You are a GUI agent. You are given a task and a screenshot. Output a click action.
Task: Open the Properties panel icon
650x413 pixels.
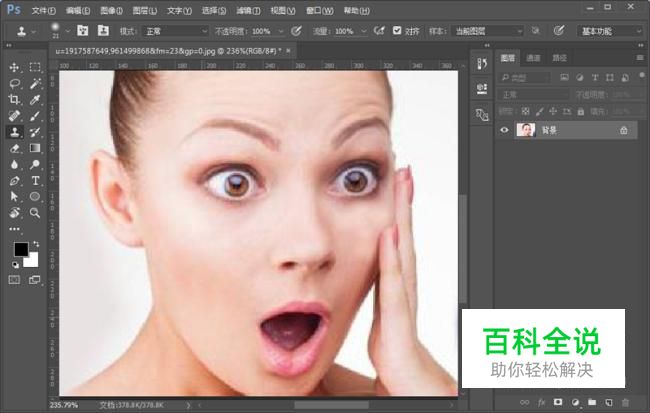pyautogui.click(x=482, y=89)
